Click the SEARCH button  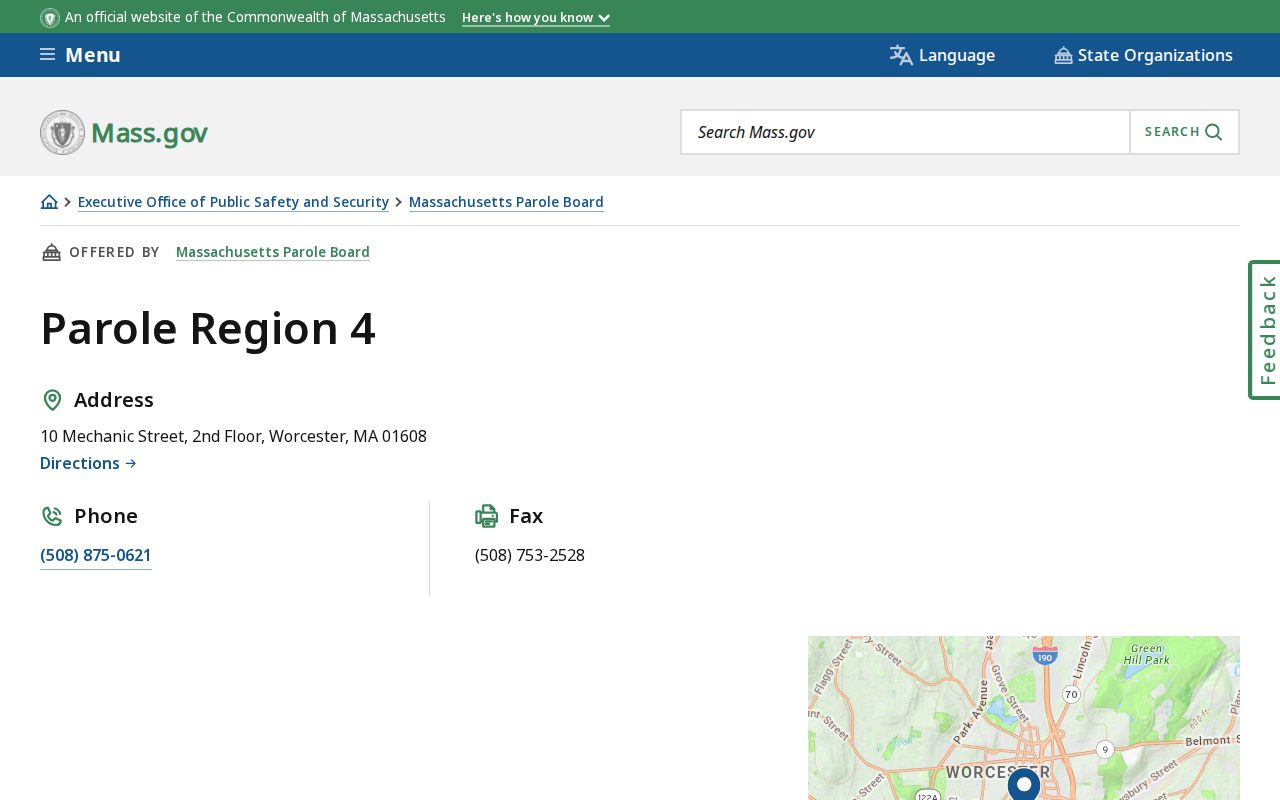1184,132
